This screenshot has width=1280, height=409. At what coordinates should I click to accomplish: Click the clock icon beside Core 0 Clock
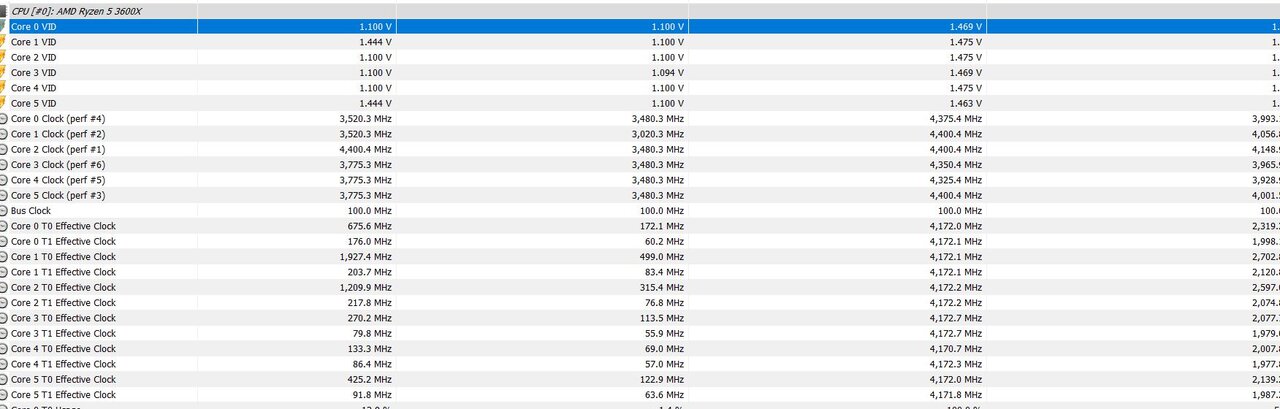coord(3,119)
